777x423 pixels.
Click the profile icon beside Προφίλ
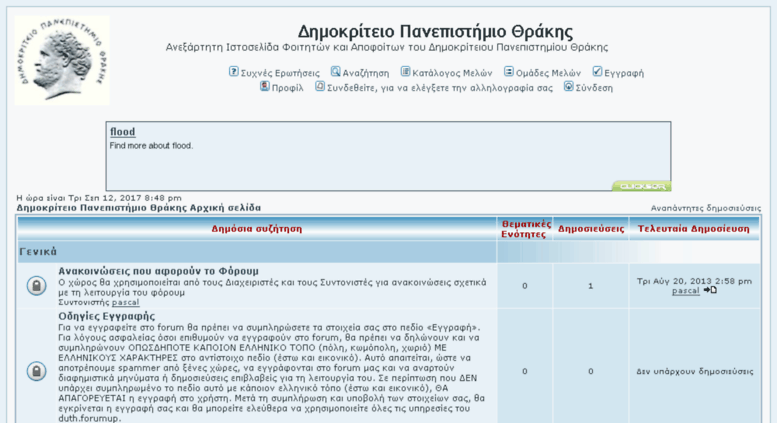tap(265, 87)
